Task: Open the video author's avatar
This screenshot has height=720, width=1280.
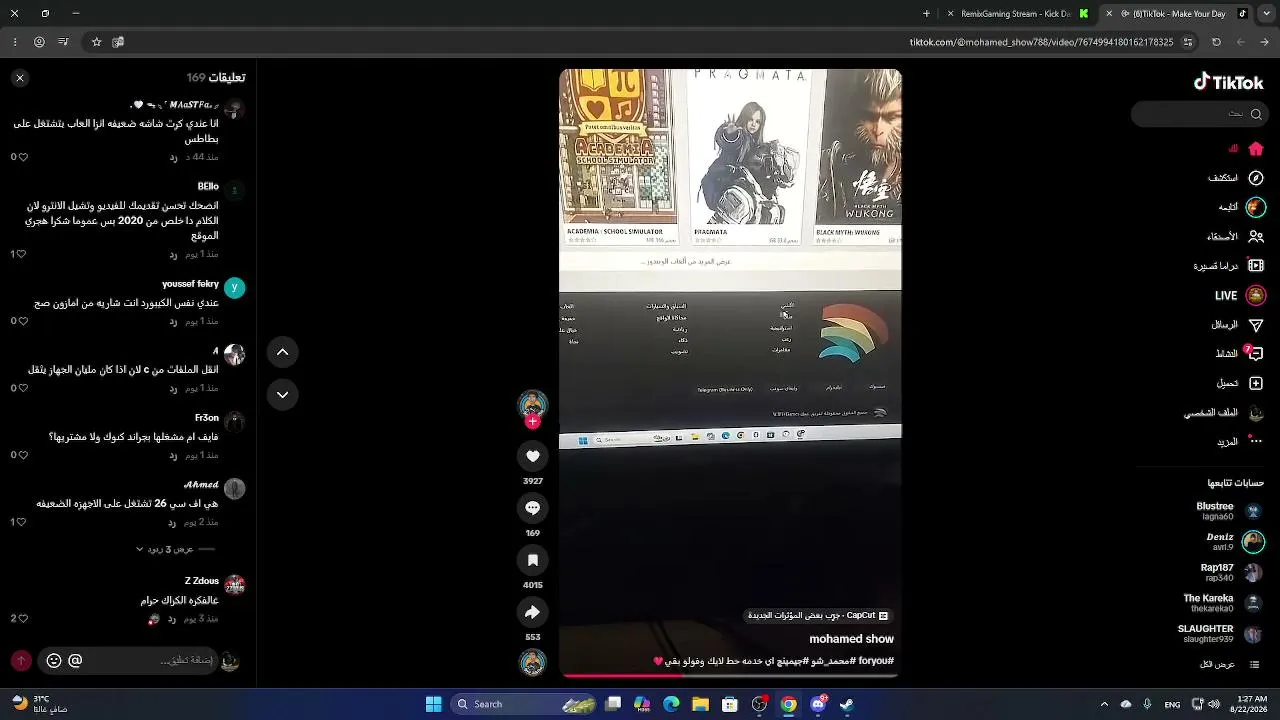Action: point(533,403)
